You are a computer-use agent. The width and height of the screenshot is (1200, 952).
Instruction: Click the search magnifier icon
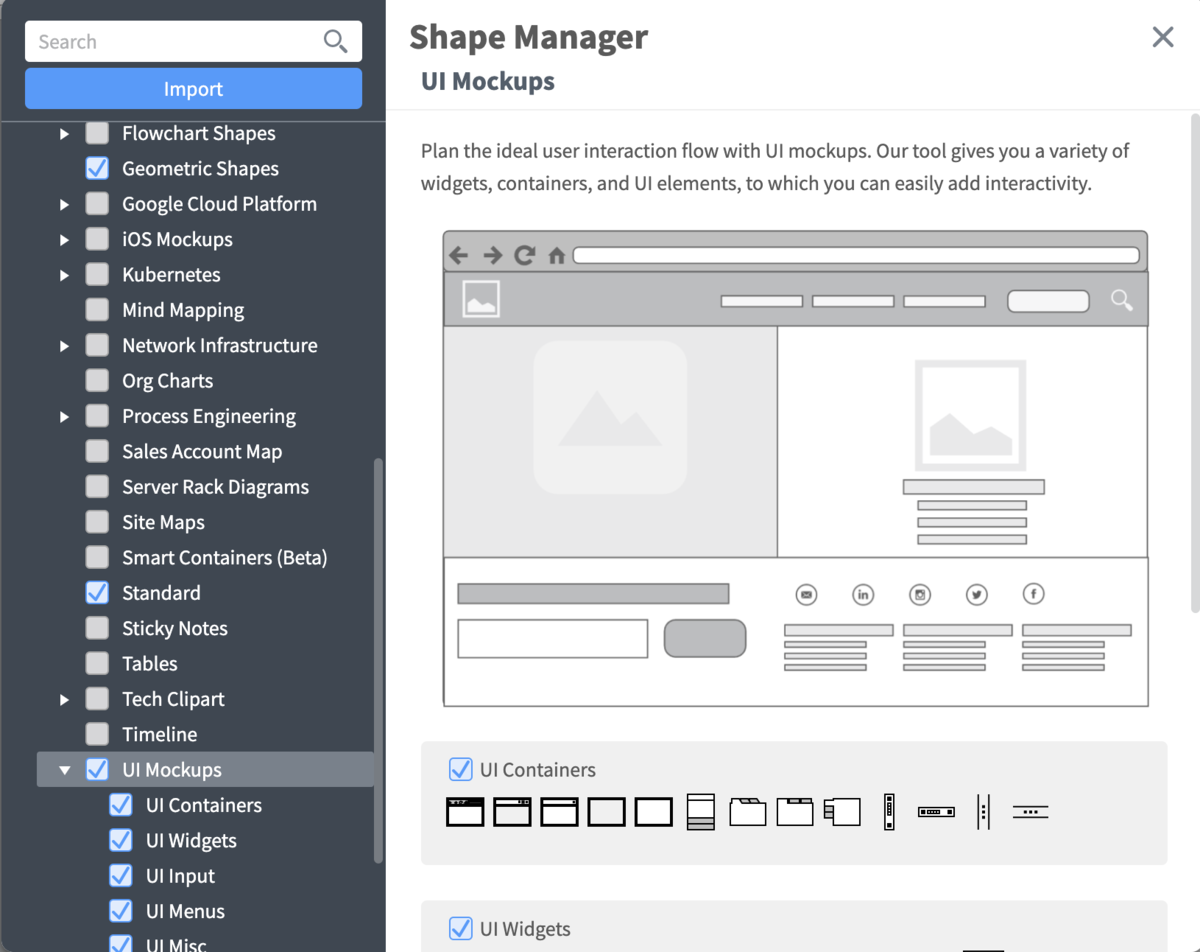(335, 41)
